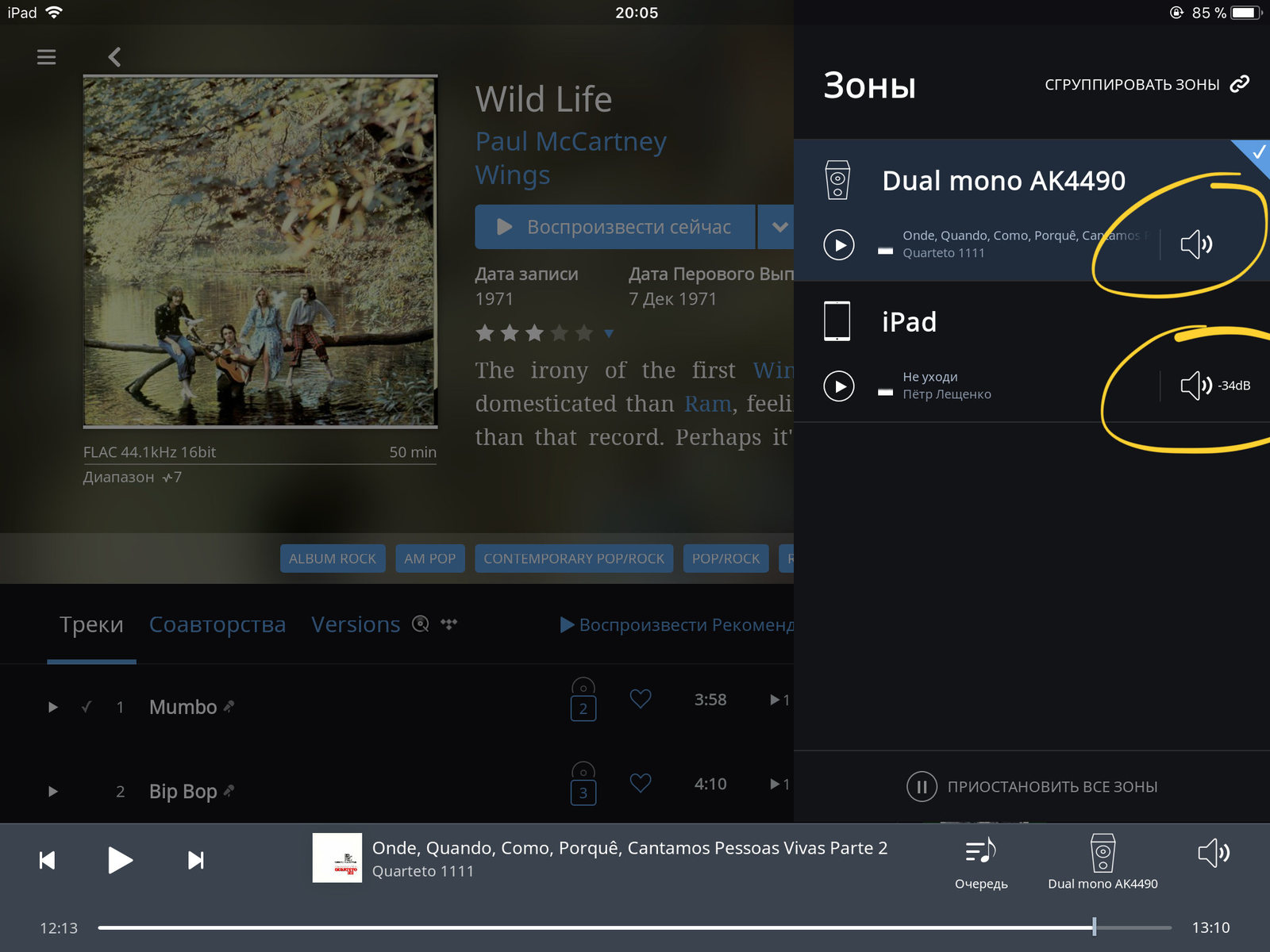Seek on the playback progress bar
The image size is (1270, 952).
tap(635, 927)
